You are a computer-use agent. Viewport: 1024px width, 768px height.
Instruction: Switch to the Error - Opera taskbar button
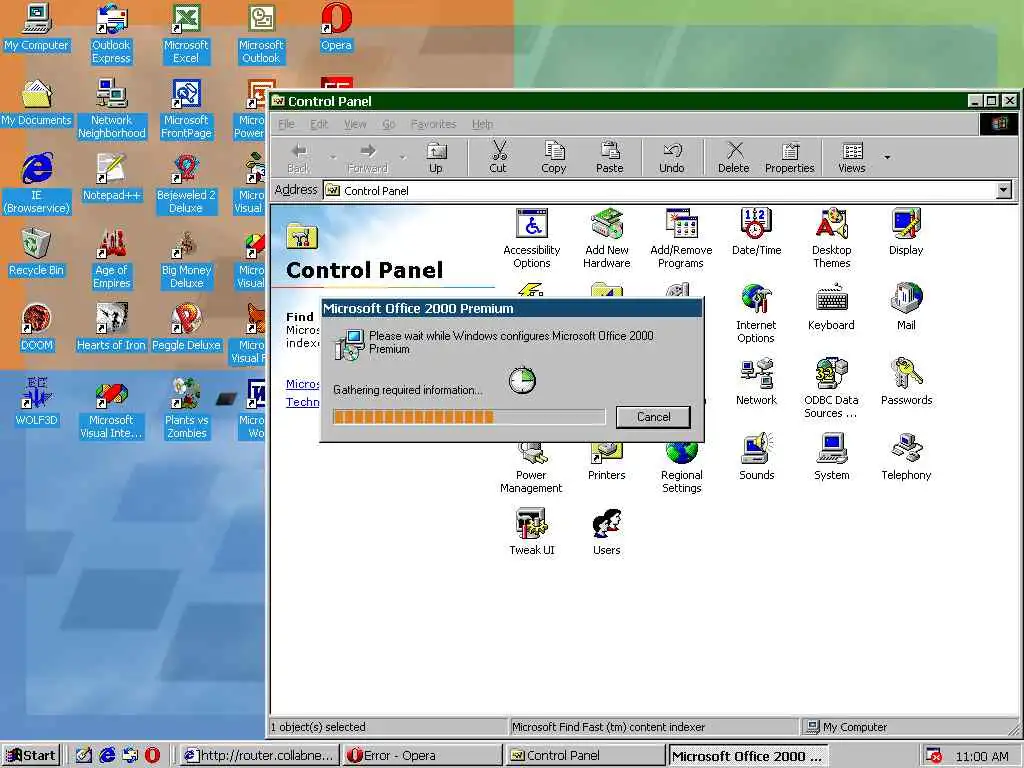[422, 756]
